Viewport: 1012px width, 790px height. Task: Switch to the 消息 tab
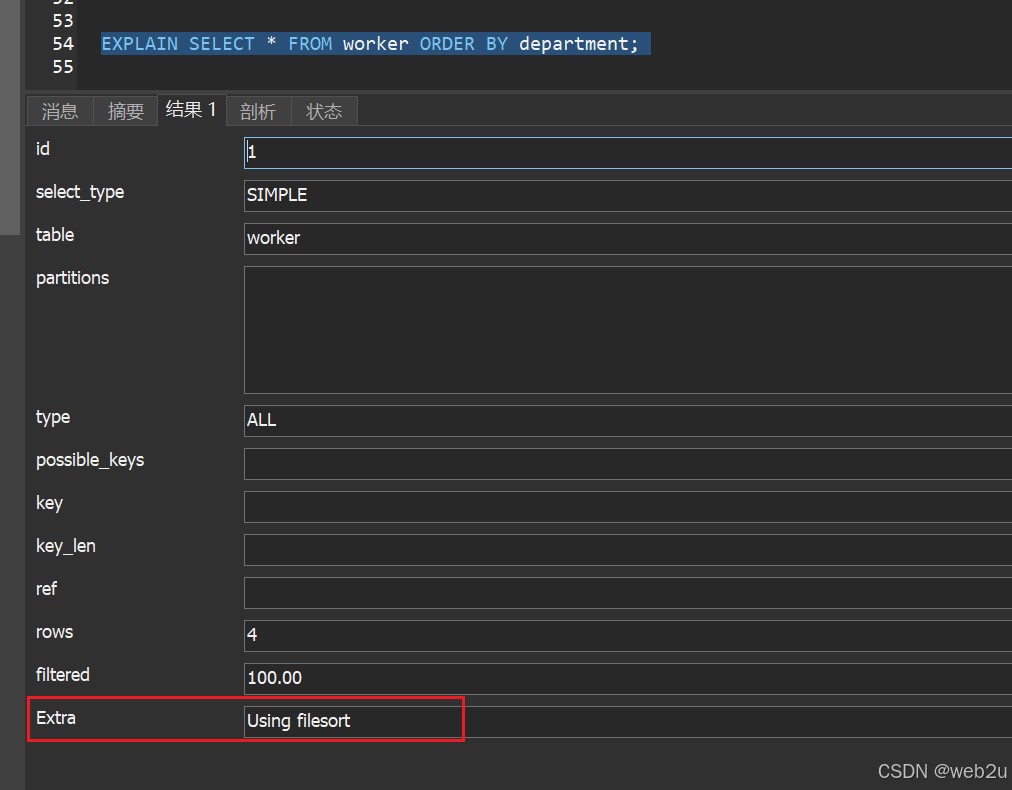point(60,111)
